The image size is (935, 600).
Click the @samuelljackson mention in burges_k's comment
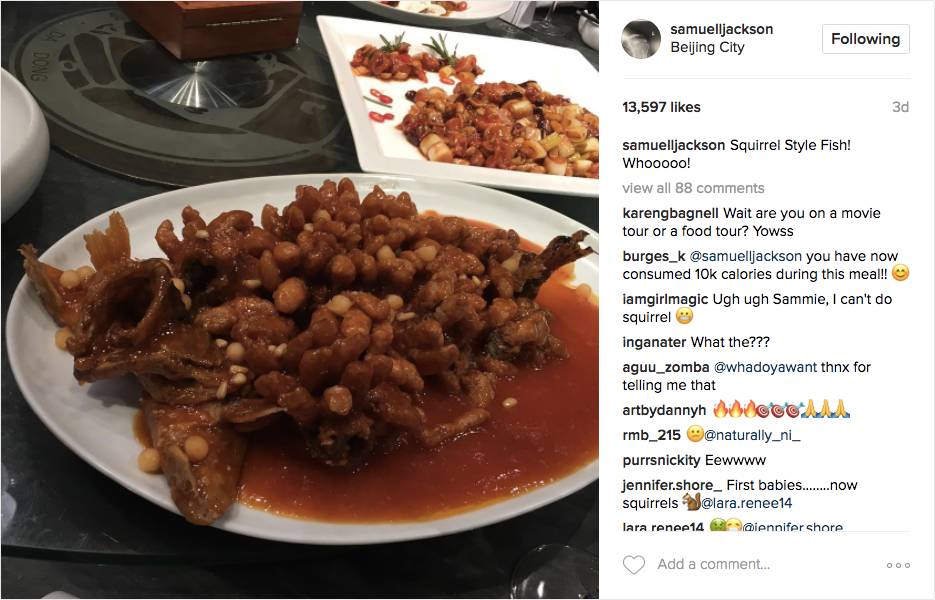coord(745,256)
